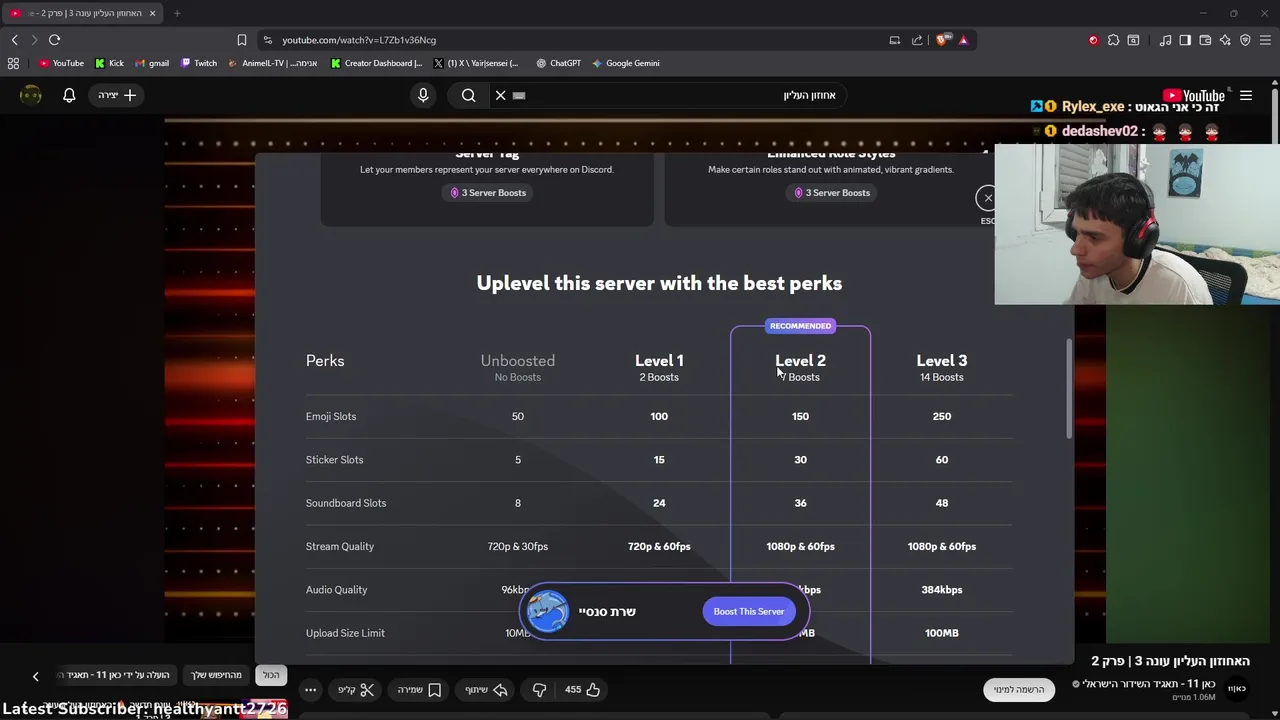Image resolution: width=1280 pixels, height=720 pixels.
Task: Click the Audio Quality row label
Action: pos(336,590)
